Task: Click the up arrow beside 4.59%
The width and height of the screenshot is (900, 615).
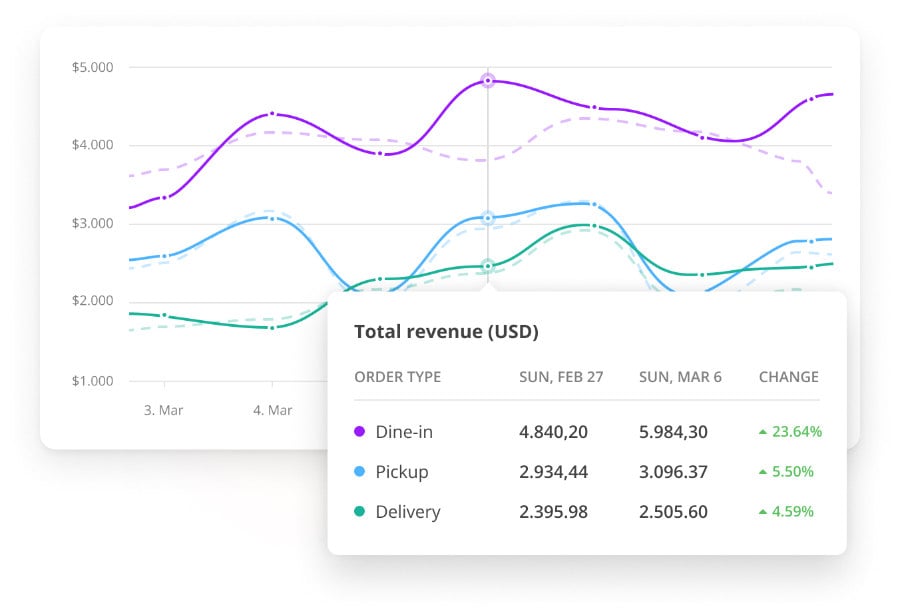Action: [763, 512]
